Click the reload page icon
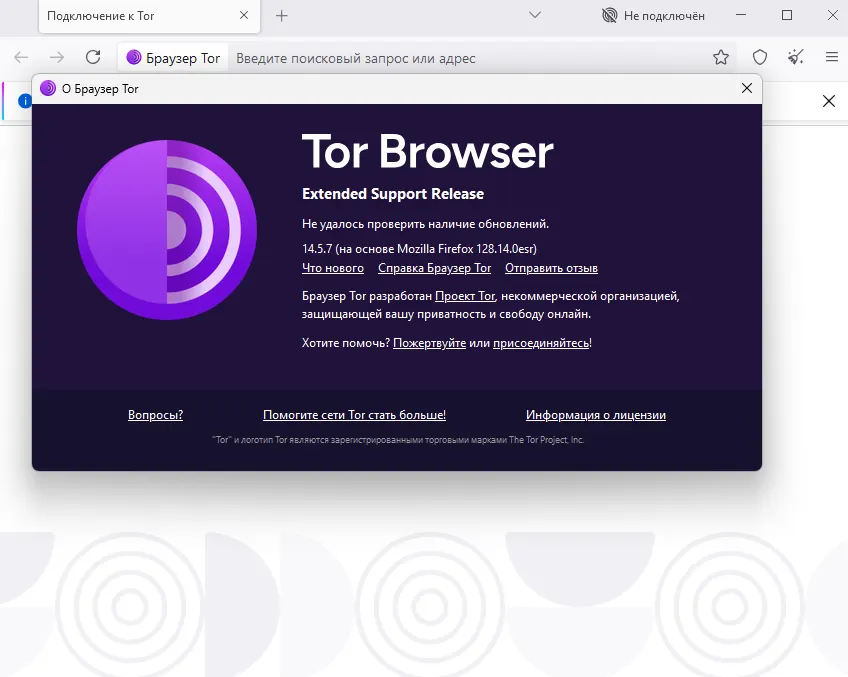The width and height of the screenshot is (848, 677). (93, 58)
